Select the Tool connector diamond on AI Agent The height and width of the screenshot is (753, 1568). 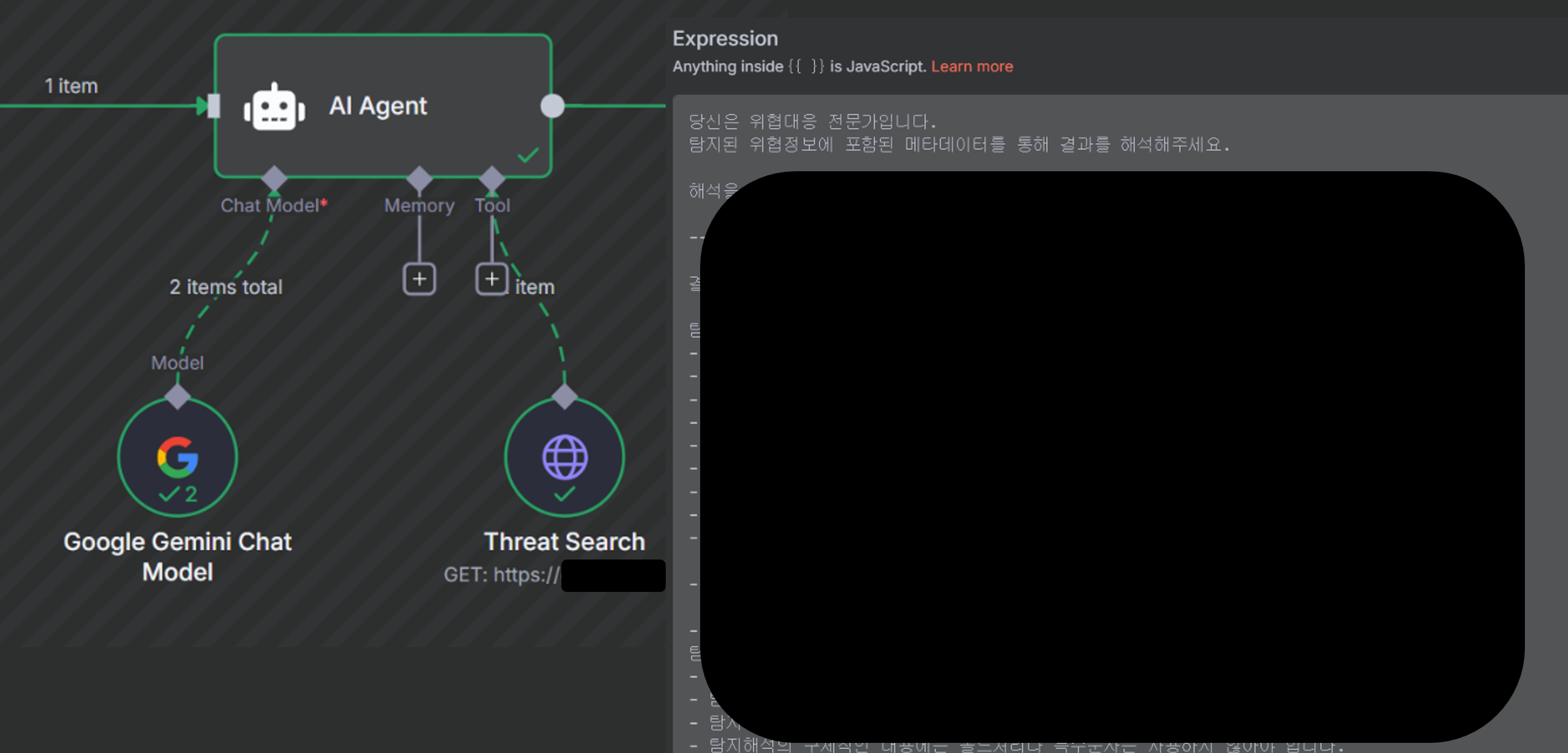tap(493, 179)
